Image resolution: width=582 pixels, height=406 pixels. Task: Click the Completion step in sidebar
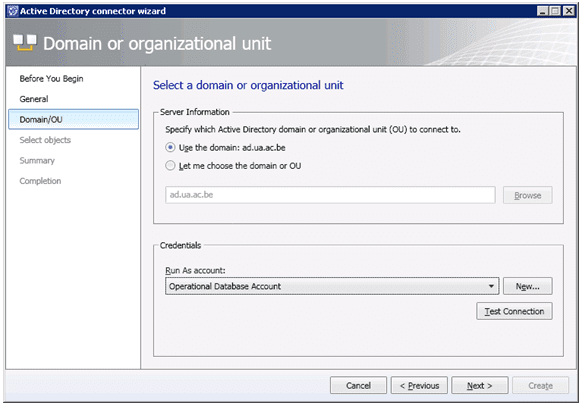coord(40,181)
